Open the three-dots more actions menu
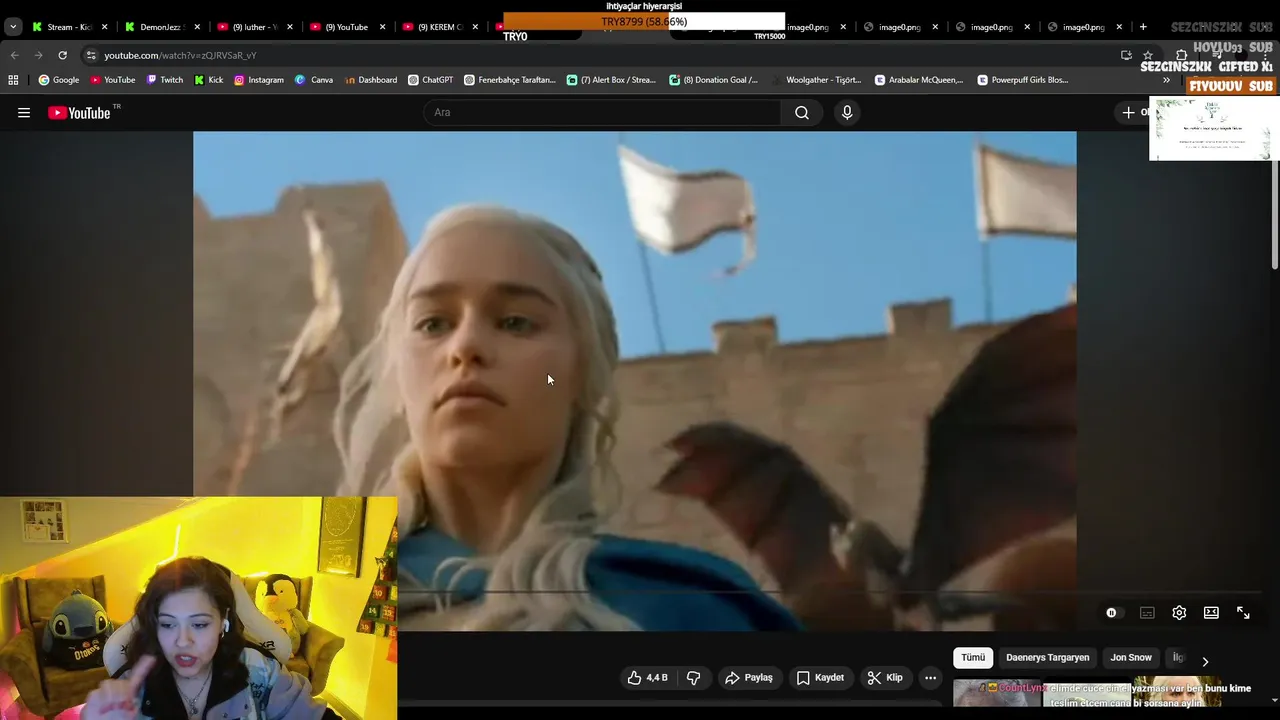 coord(930,678)
